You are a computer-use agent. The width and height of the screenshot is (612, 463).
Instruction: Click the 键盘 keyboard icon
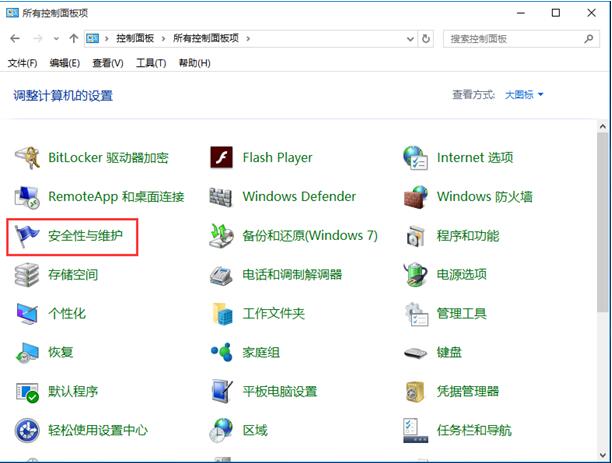pyautogui.click(x=415, y=353)
